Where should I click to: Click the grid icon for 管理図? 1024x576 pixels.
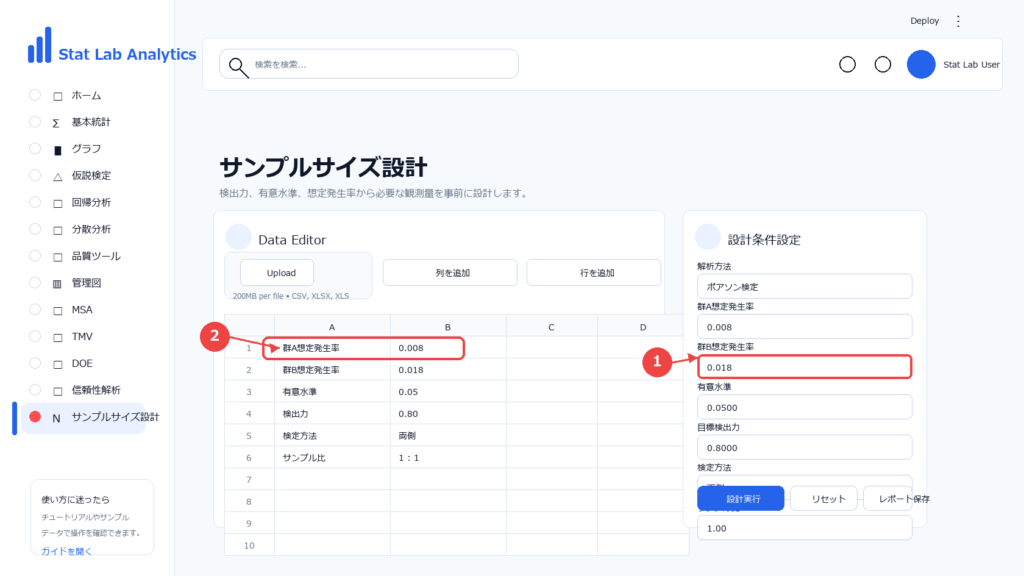point(57,283)
